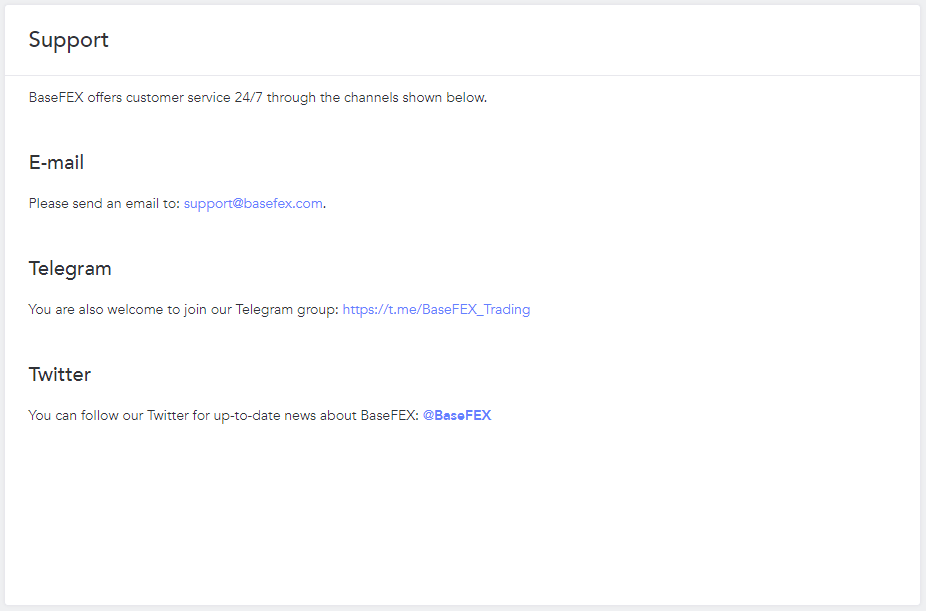Click the Telegram section heading
This screenshot has height=611, width=926.
[70, 268]
